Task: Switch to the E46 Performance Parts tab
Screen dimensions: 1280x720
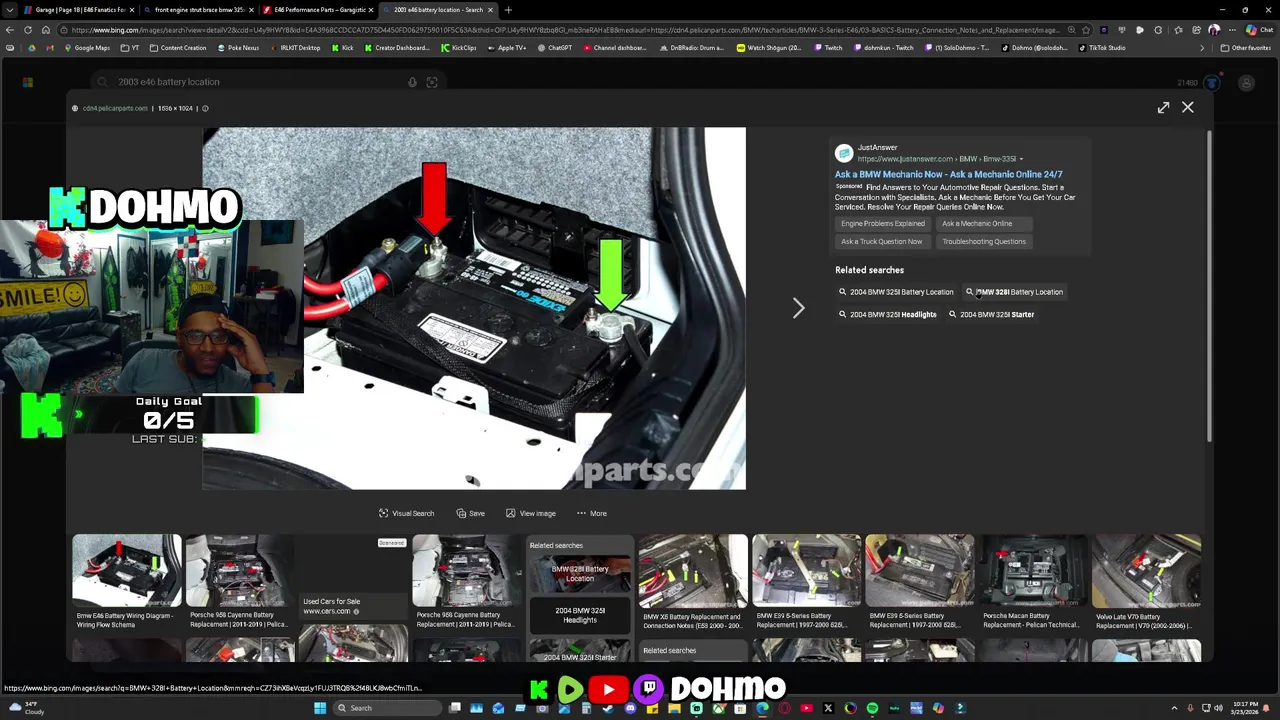Action: click(x=318, y=10)
